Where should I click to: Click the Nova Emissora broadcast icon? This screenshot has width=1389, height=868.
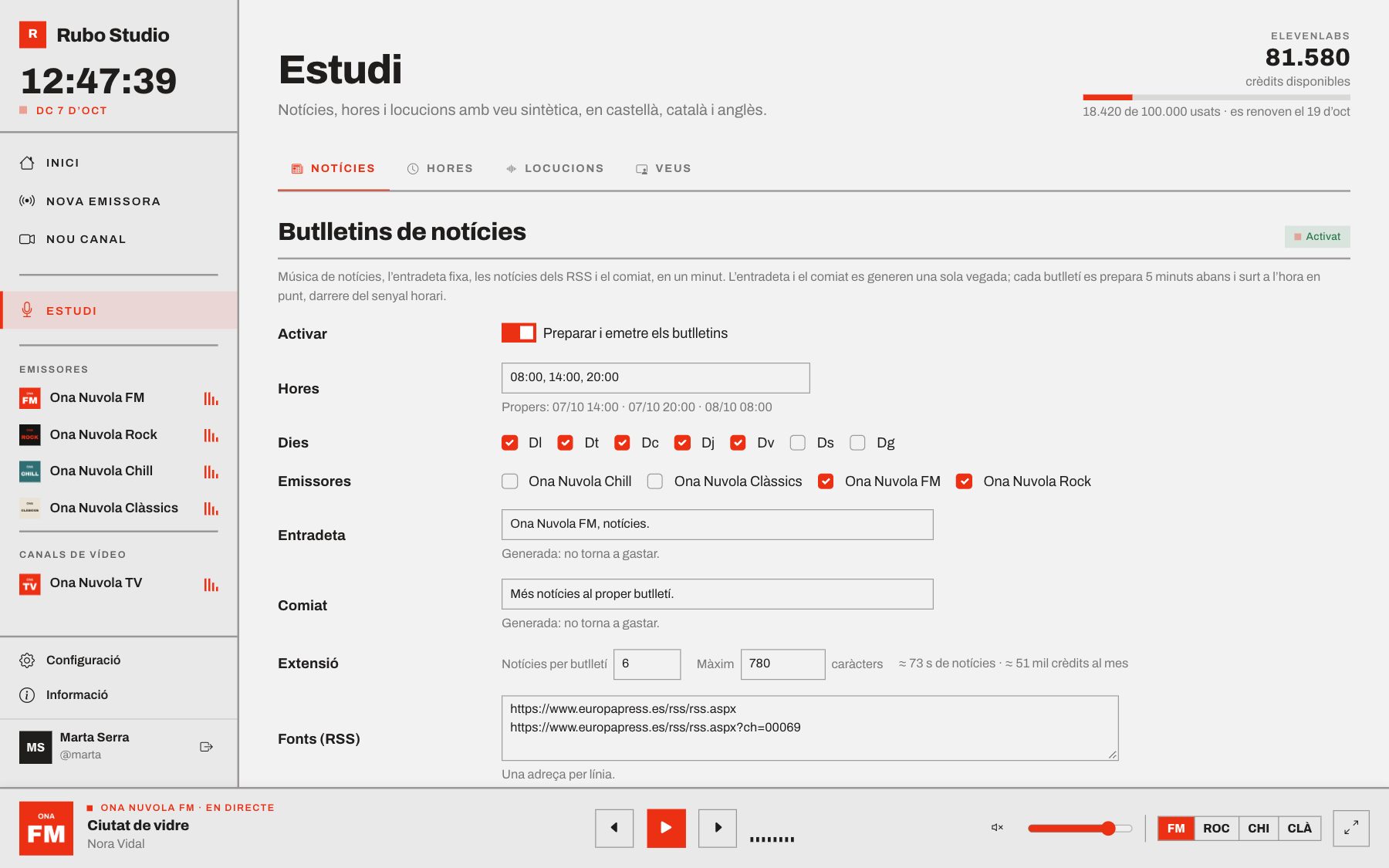coord(27,201)
